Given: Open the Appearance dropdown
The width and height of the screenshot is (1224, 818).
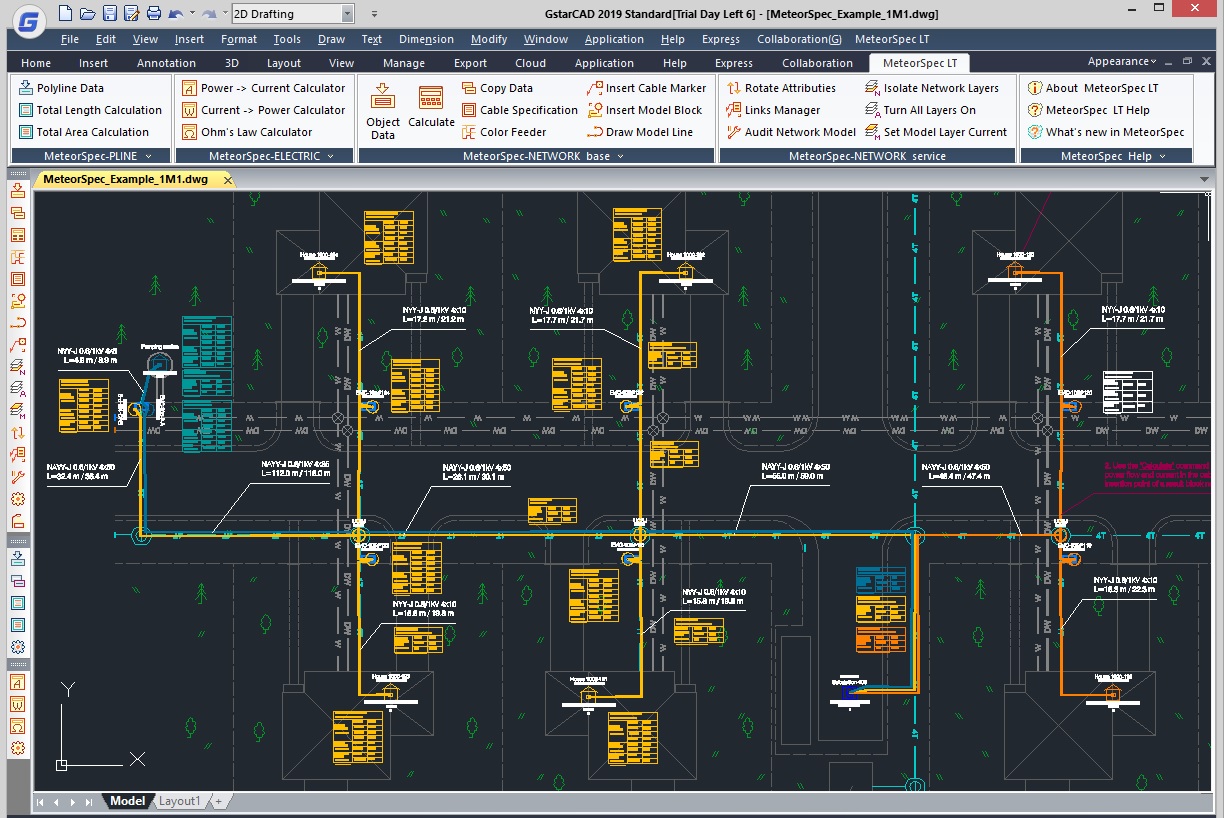Looking at the screenshot, I should point(1122,62).
